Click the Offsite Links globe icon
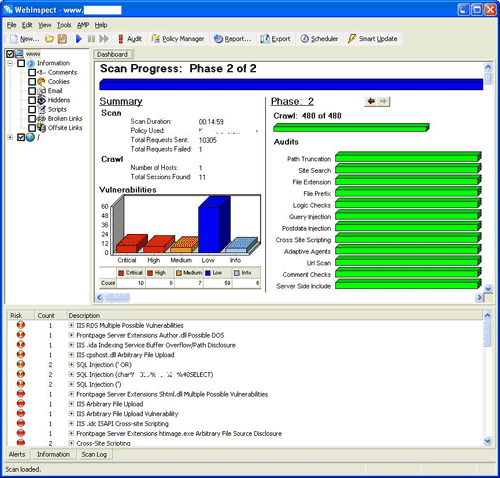Viewport: 500px width, 478px height. (41, 128)
